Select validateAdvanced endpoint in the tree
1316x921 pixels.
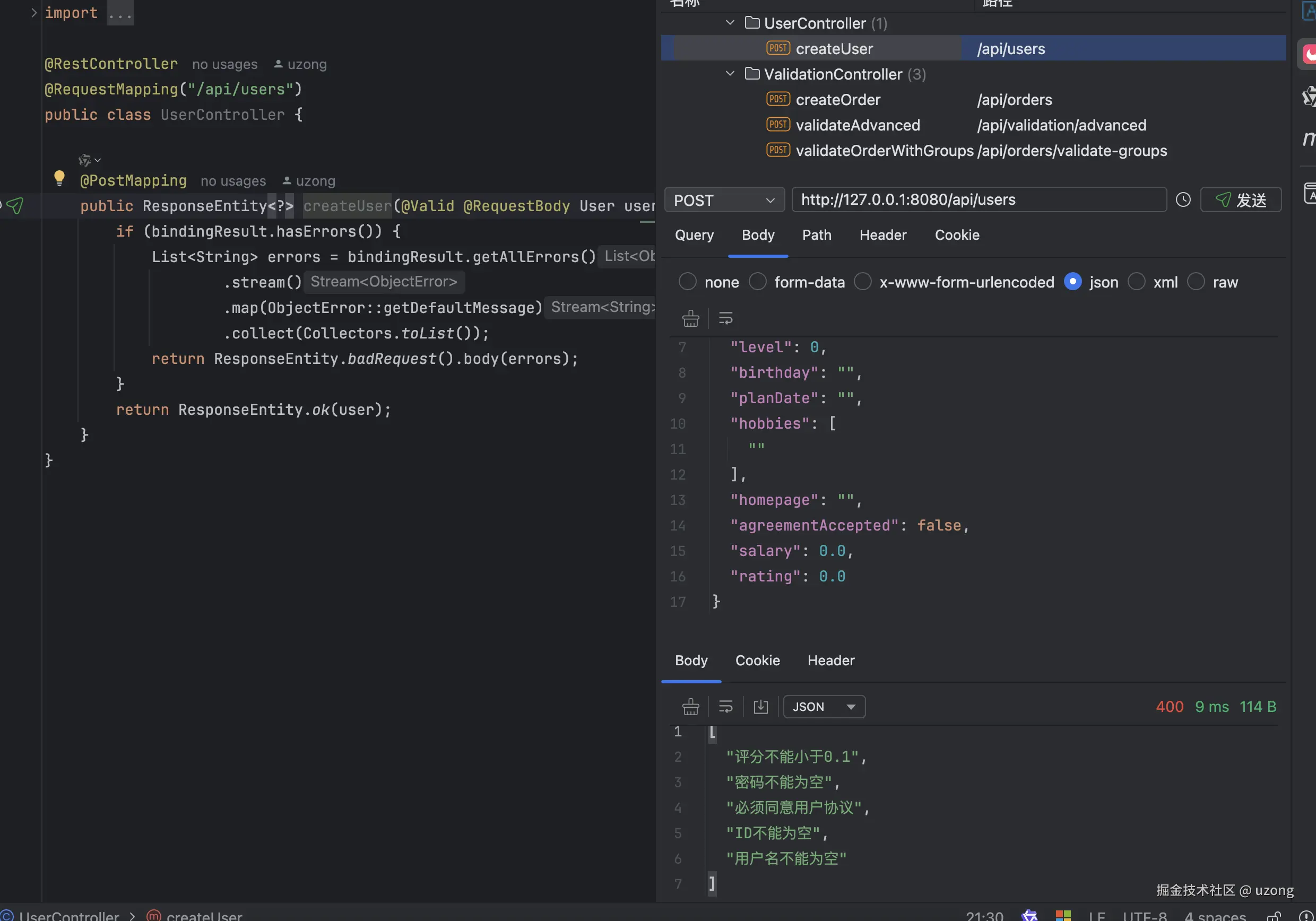coord(858,125)
